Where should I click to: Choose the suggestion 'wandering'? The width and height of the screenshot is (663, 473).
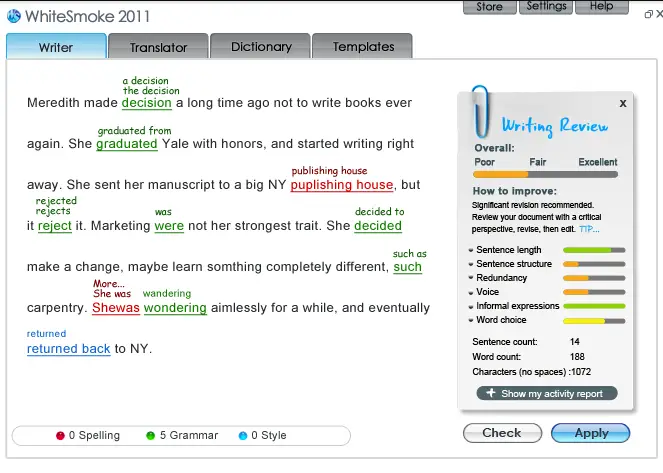[167, 293]
